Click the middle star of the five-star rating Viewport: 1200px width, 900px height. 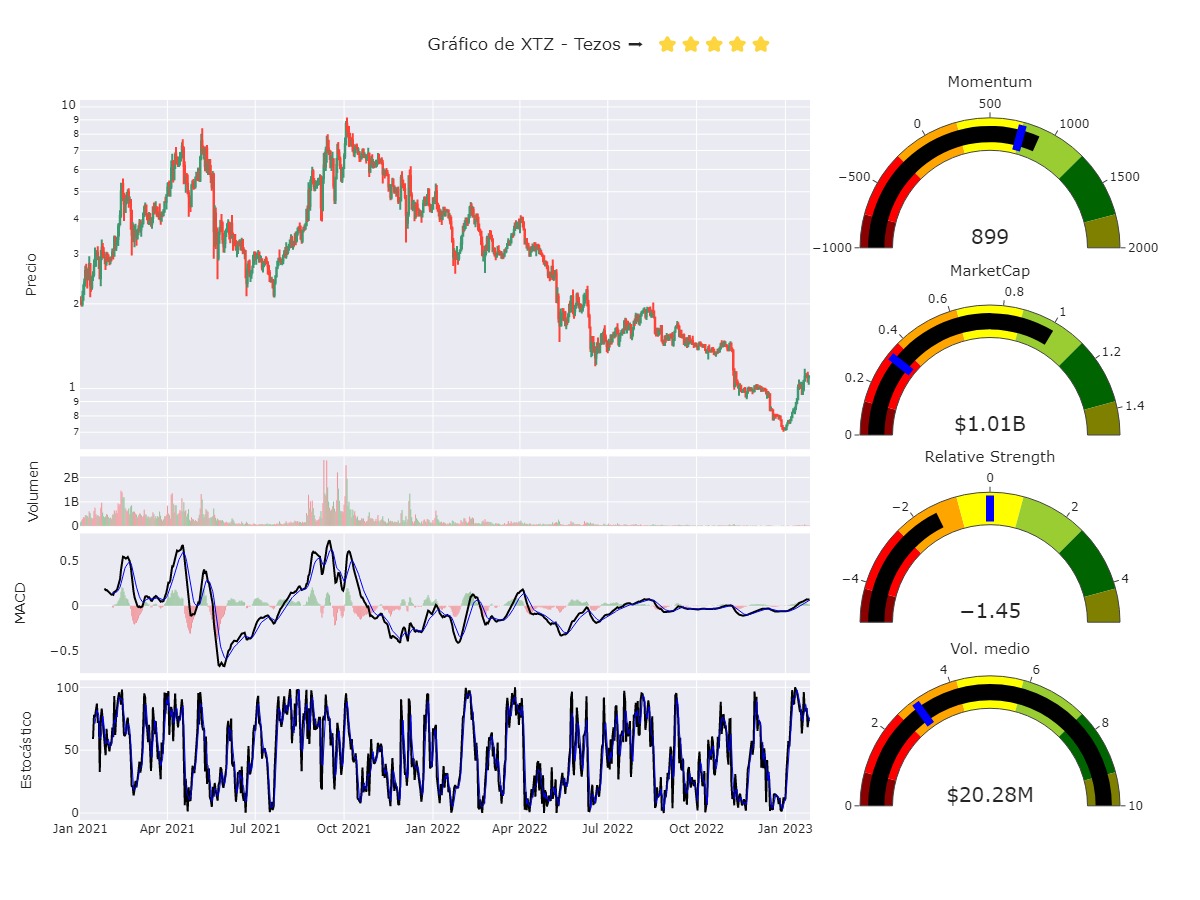[x=714, y=44]
